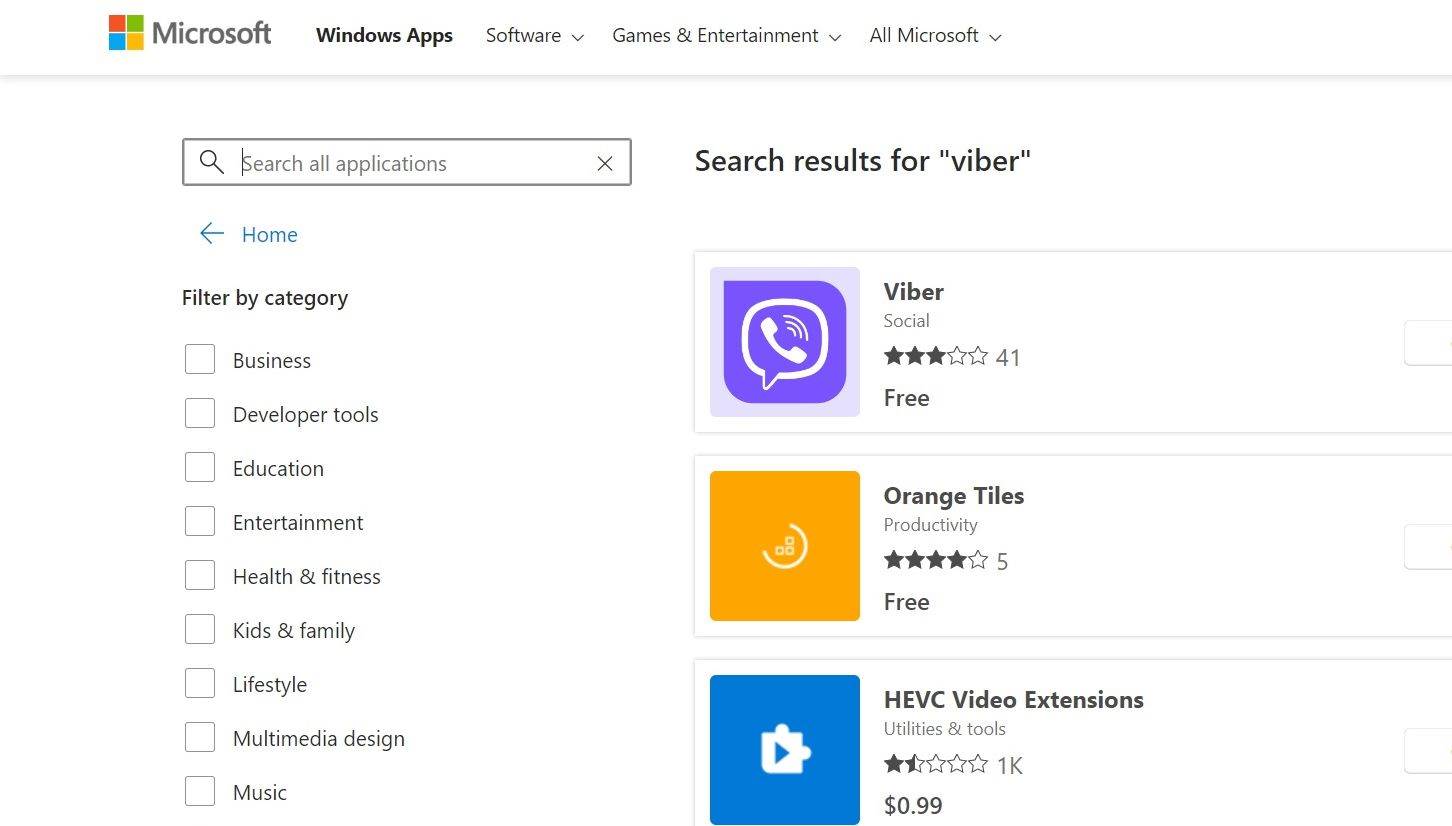Click Viber's star rating
The width and height of the screenshot is (1452, 826).
pyautogui.click(x=936, y=356)
